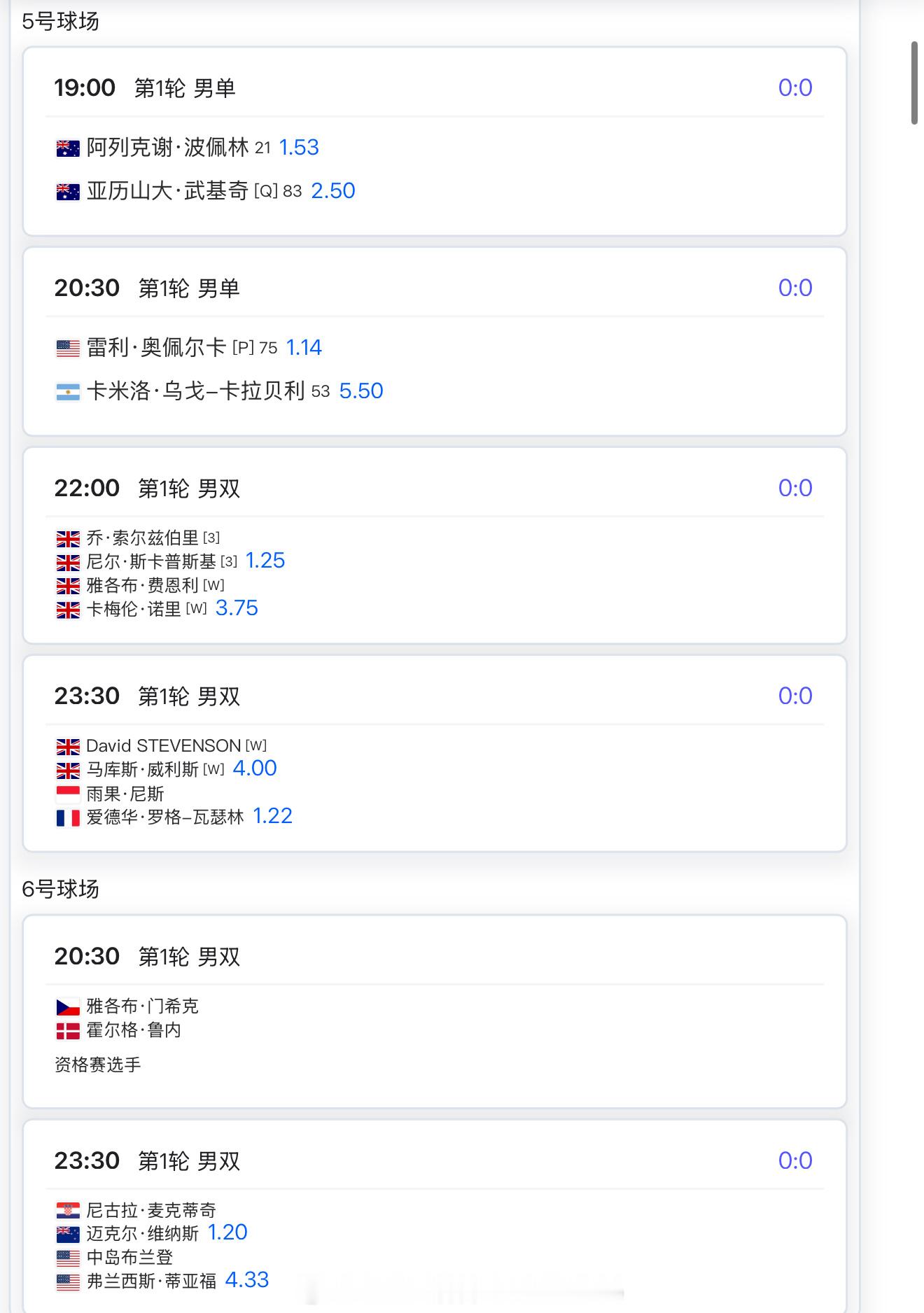Click Australian flag beside 阿列克谢·波佩林
The image size is (924, 1313).
68,148
